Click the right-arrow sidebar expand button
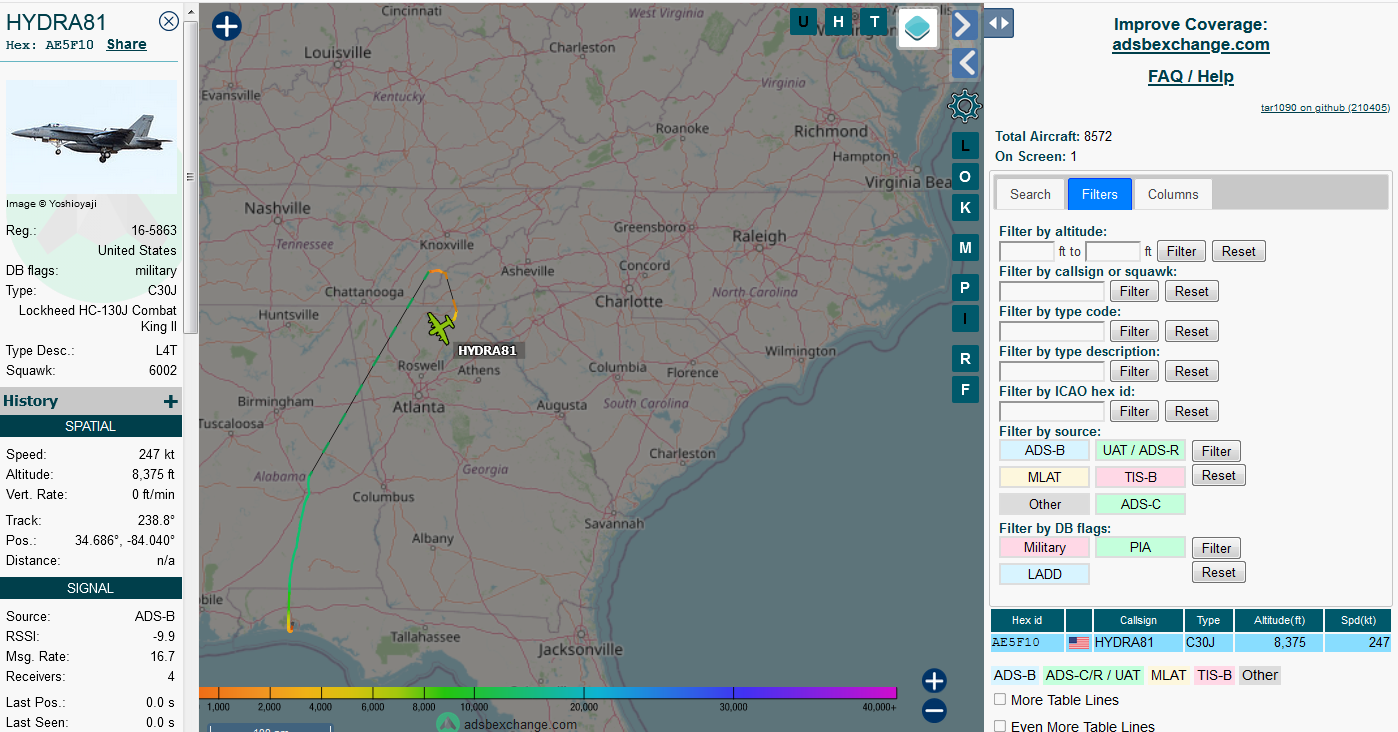The width and height of the screenshot is (1398, 732). pos(964,24)
